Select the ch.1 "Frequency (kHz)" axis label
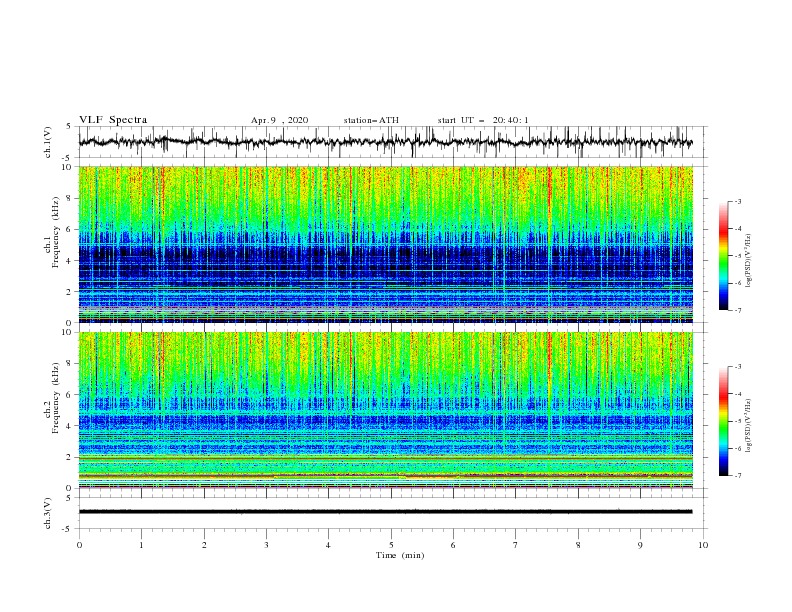This screenshot has width=792, height=612. 56,230
